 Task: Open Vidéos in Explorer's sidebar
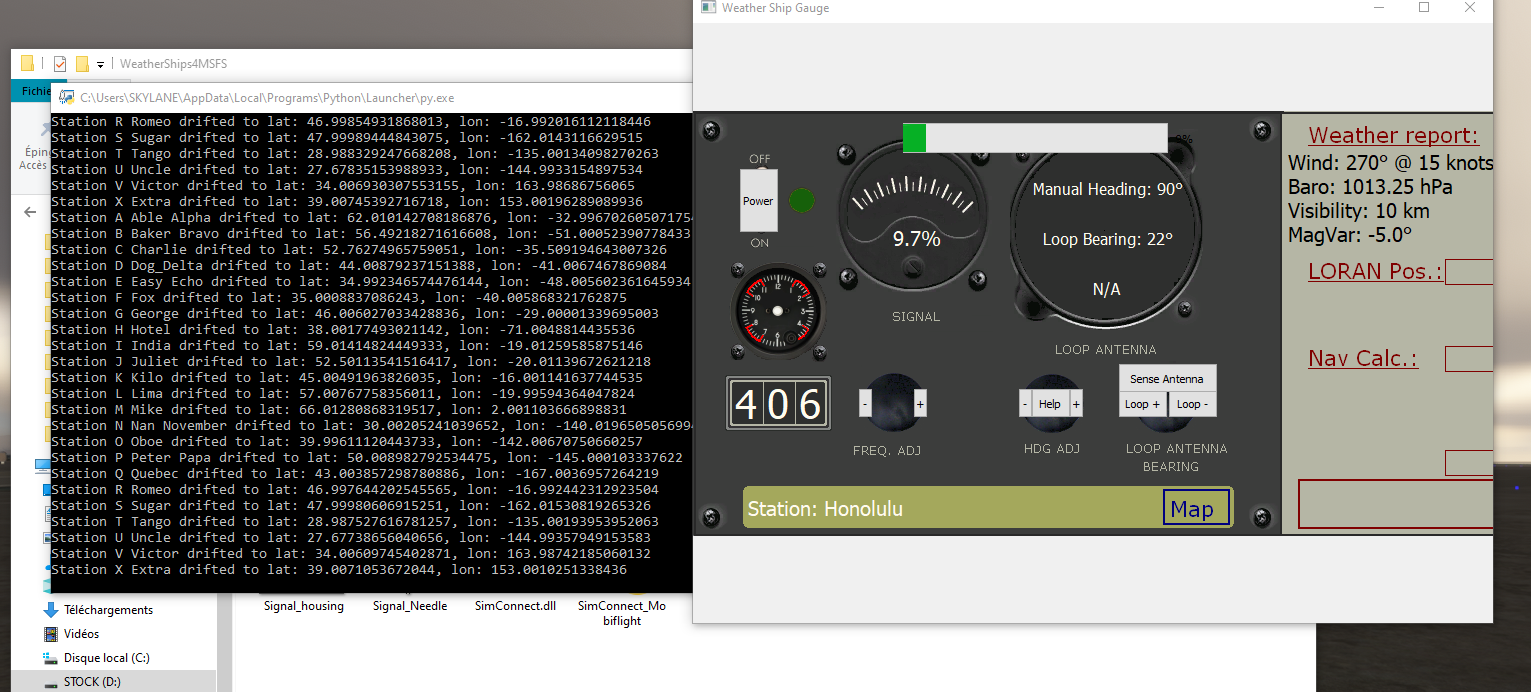(82, 634)
